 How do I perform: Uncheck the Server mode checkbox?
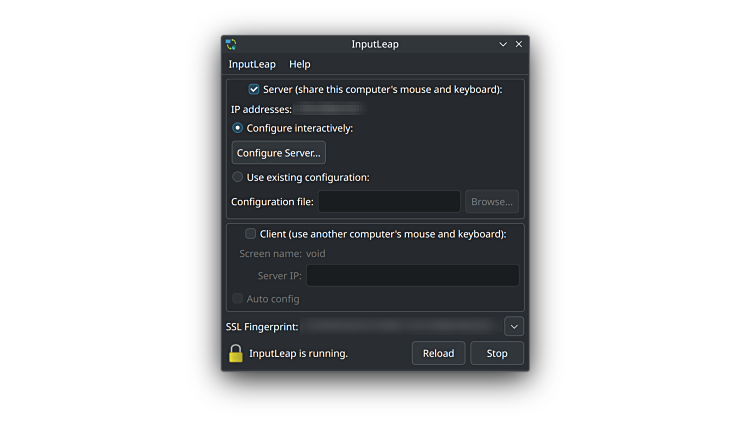[x=254, y=89]
